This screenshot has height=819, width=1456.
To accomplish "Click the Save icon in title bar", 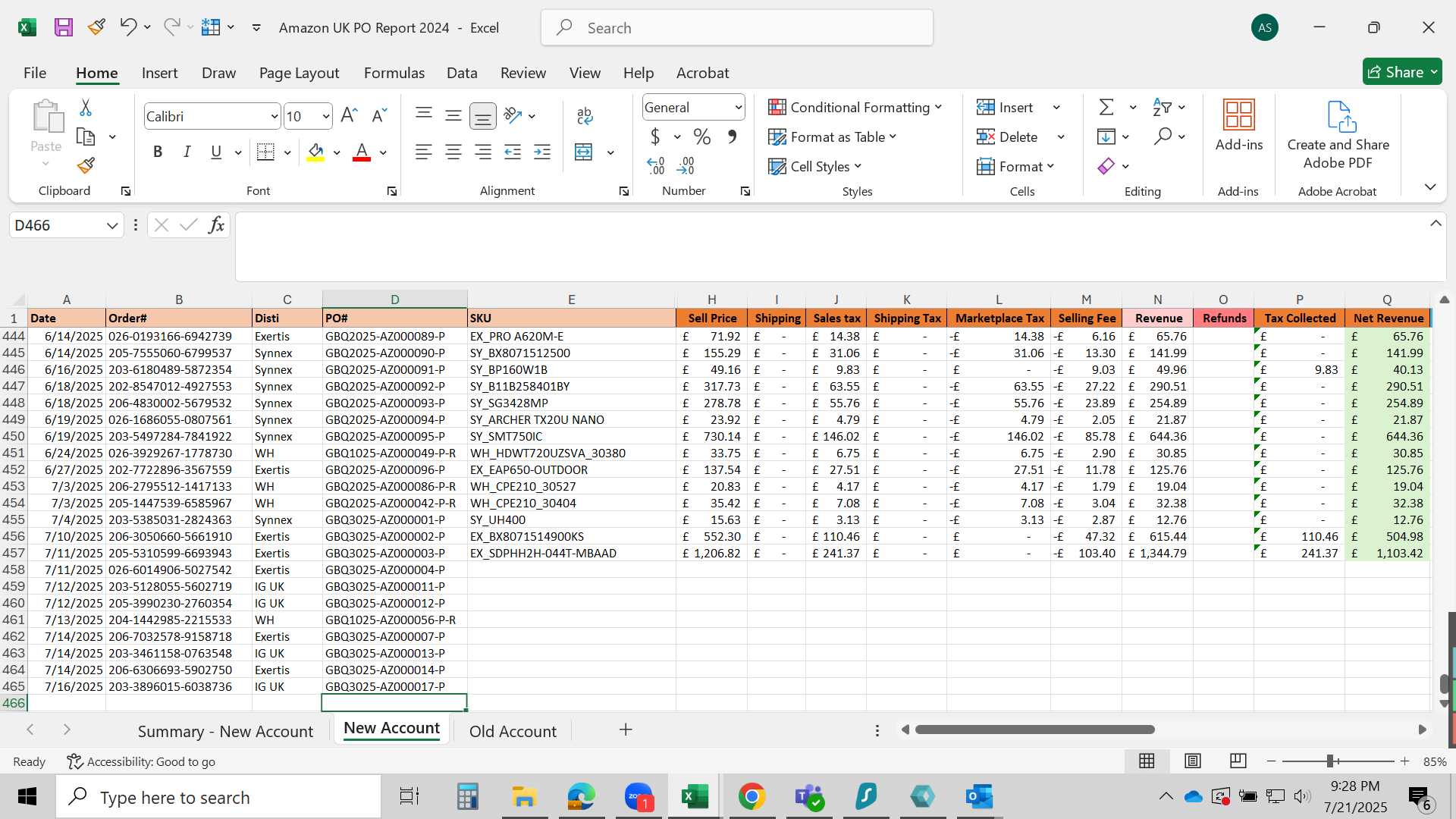I will pyautogui.click(x=64, y=28).
